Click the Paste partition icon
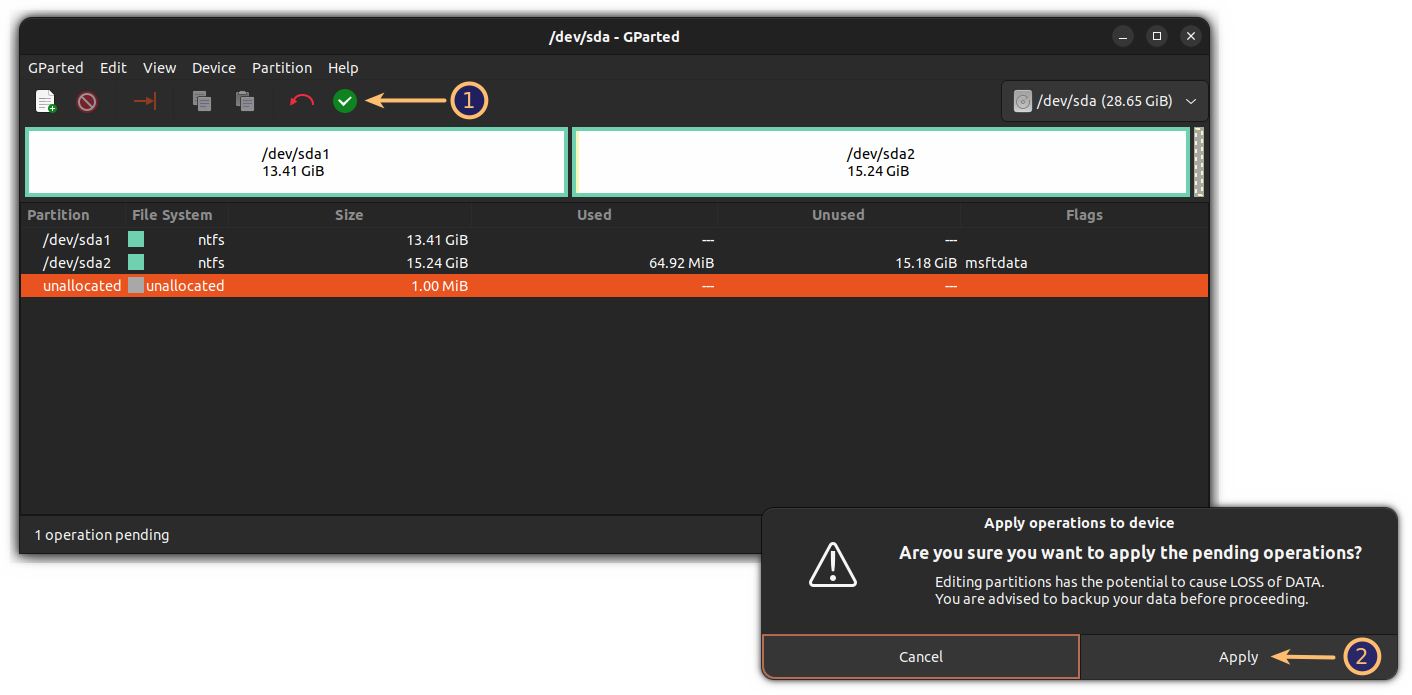Screen dimensions: 1412x695 [x=245, y=101]
